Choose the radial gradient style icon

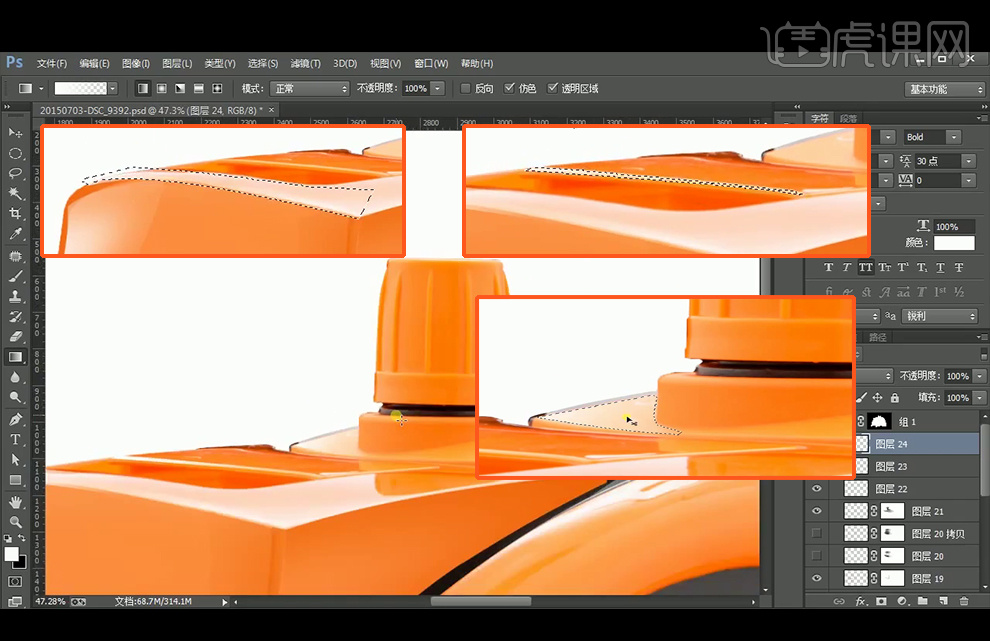[x=161, y=88]
